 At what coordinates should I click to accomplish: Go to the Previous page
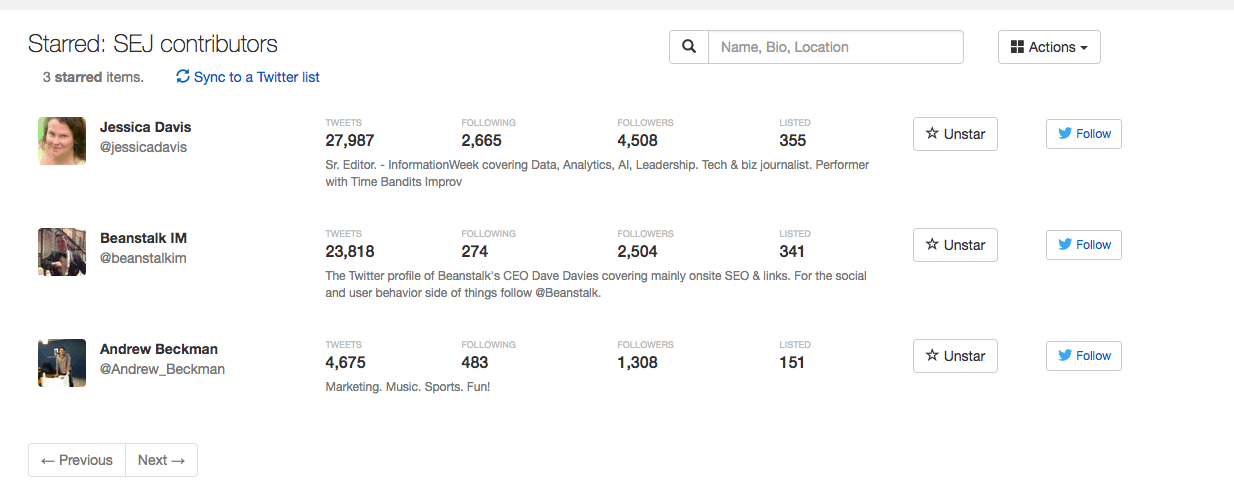coord(77,460)
